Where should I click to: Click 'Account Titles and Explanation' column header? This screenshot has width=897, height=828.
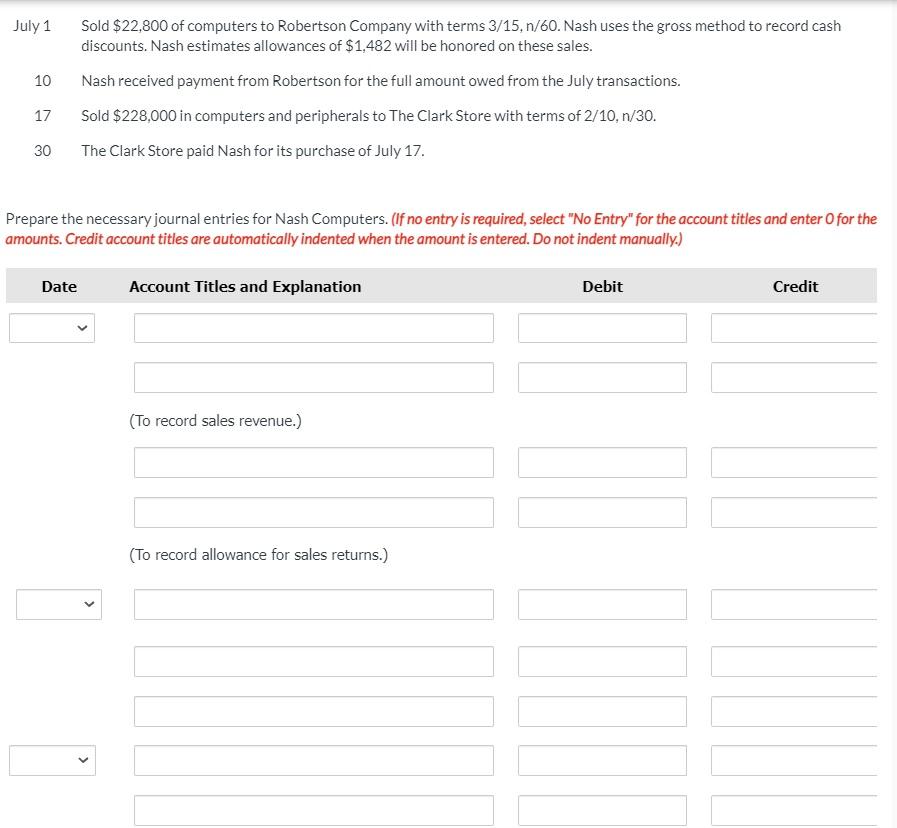[x=245, y=287]
